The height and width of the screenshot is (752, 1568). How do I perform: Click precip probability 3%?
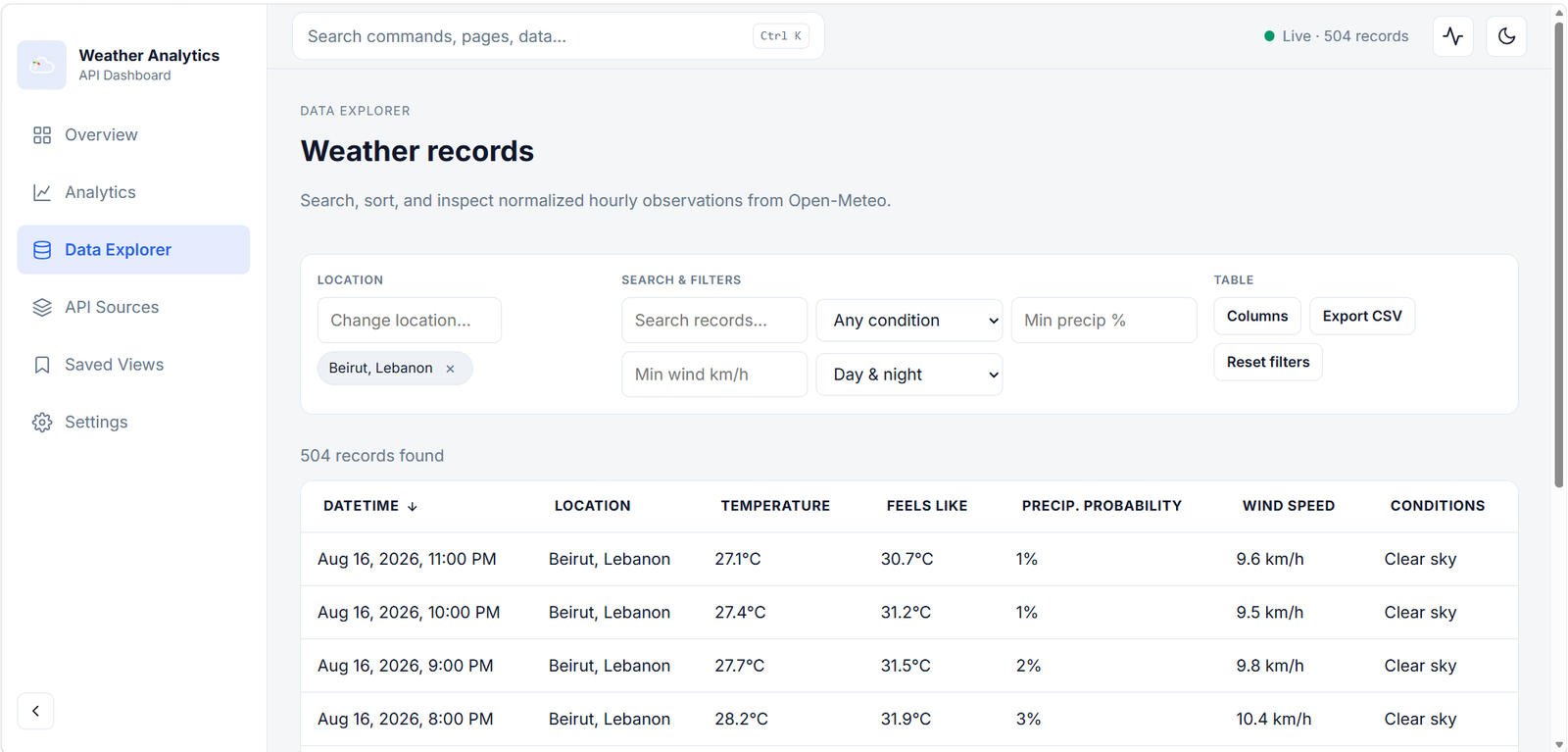tap(1028, 720)
